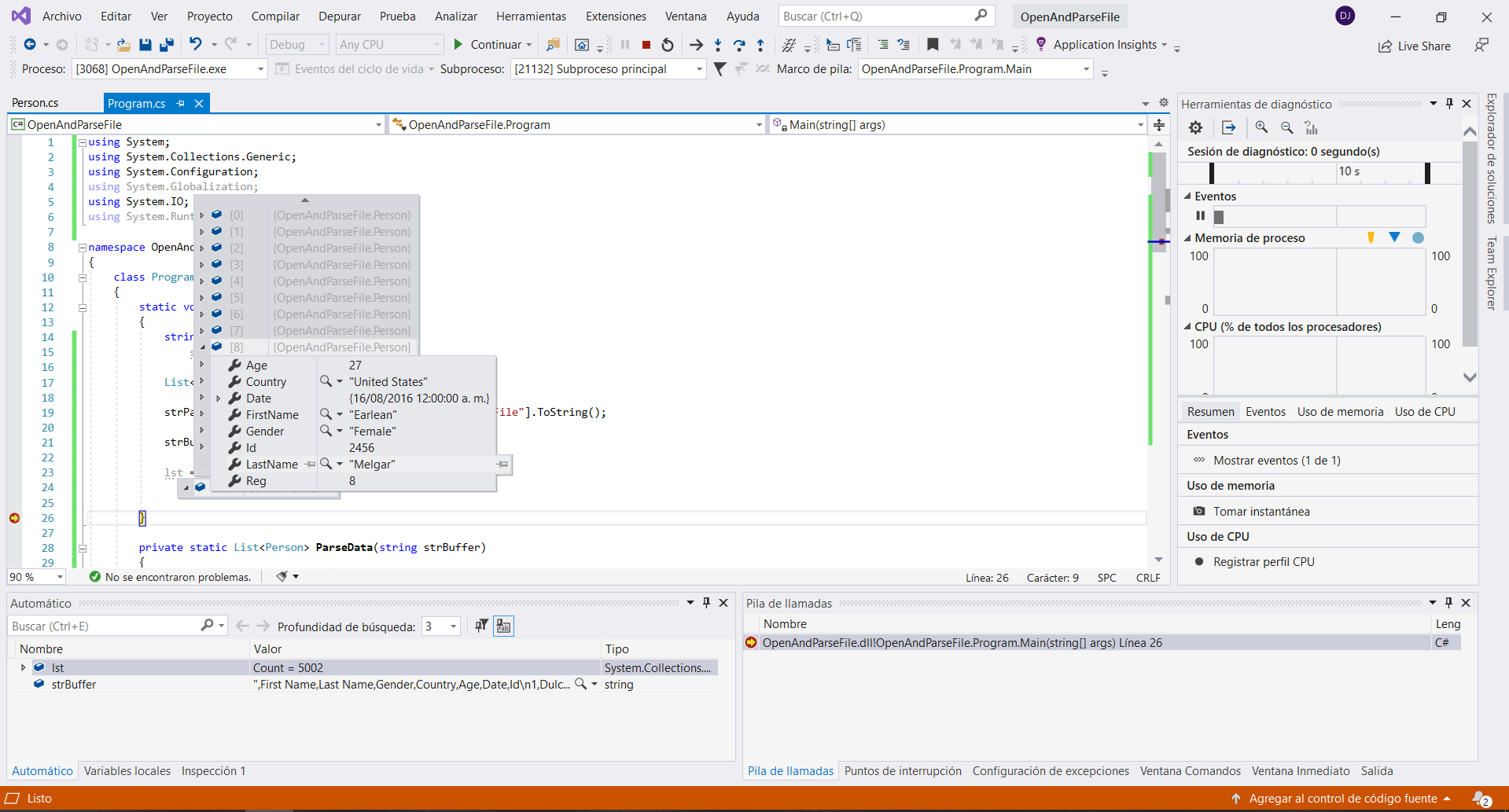Pin the LastName value data tip
Viewport: 1509px width, 812px height.
[502, 465]
